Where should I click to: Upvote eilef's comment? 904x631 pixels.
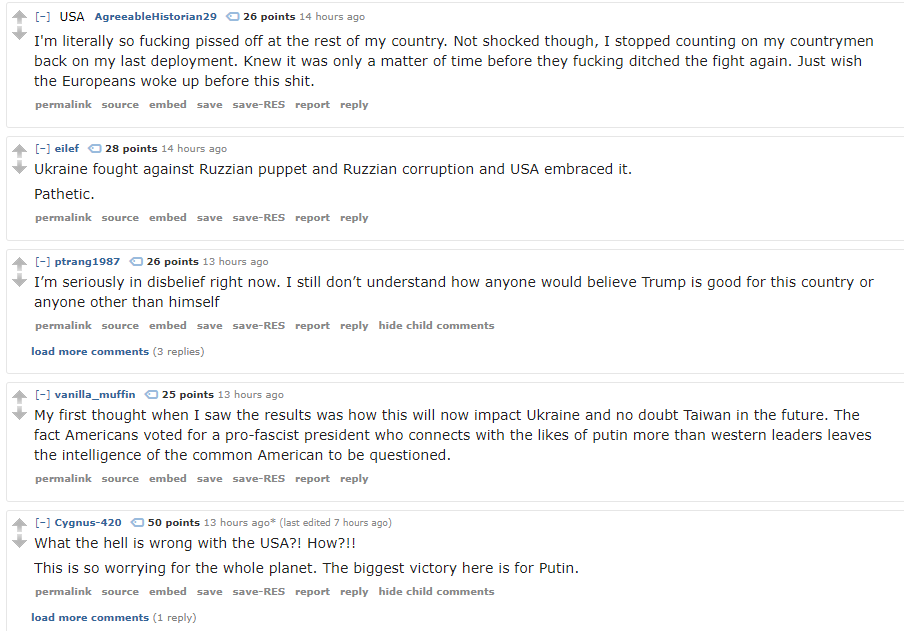pyautogui.click(x=18, y=150)
